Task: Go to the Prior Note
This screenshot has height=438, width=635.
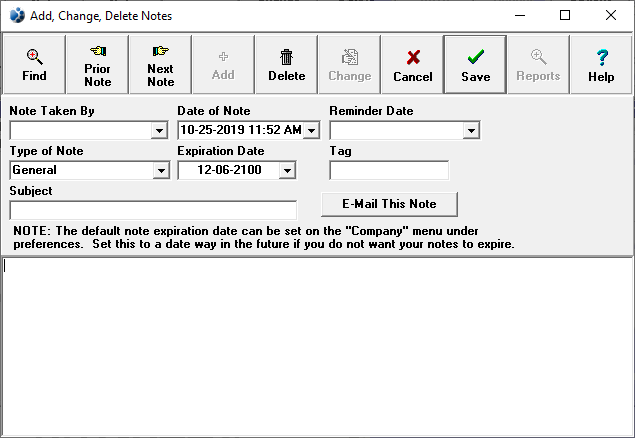Action: [x=97, y=65]
